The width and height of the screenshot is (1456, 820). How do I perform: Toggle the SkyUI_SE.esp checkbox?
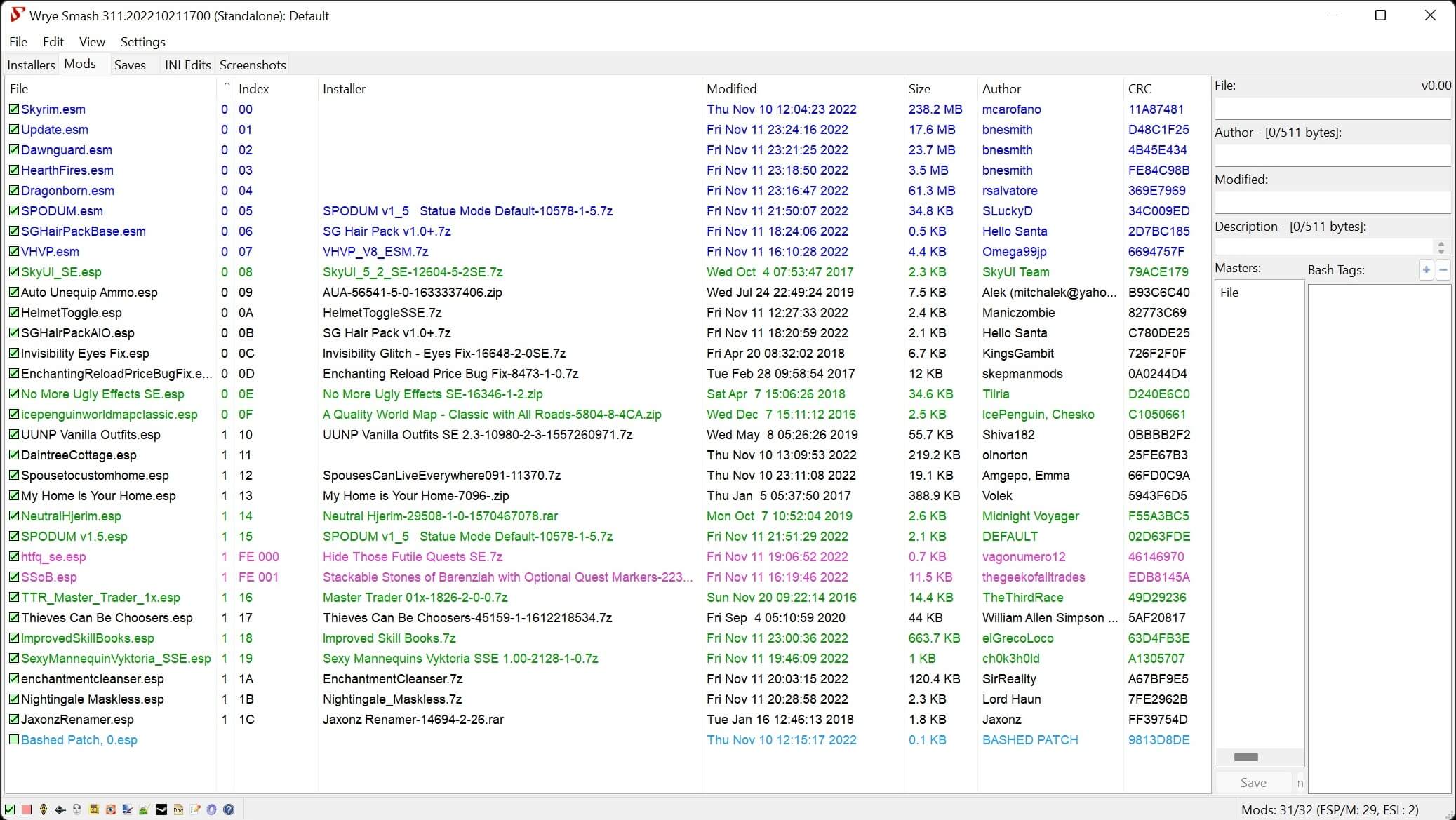[x=14, y=271]
